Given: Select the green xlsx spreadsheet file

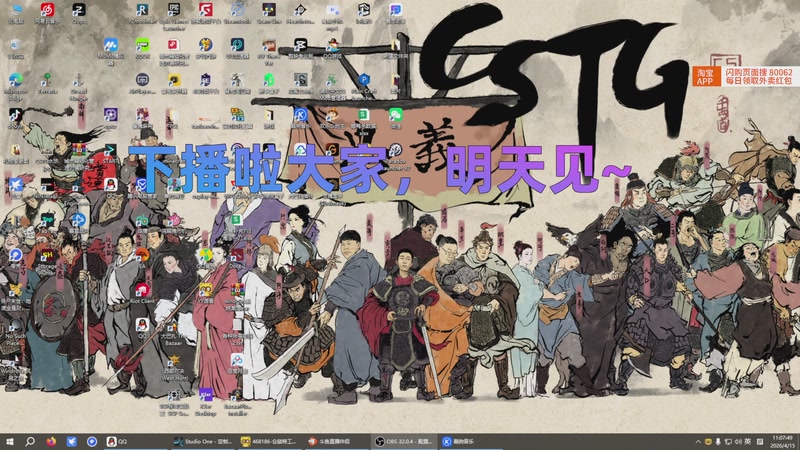Looking at the screenshot, I should [x=364, y=120].
